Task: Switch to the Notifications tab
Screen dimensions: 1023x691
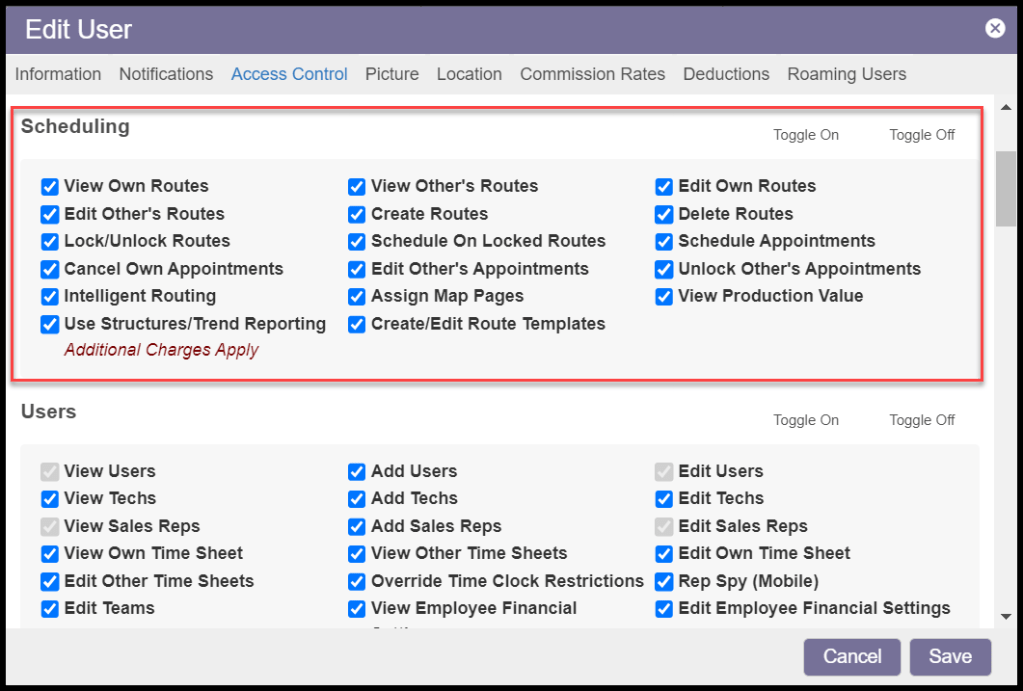Action: click(166, 74)
